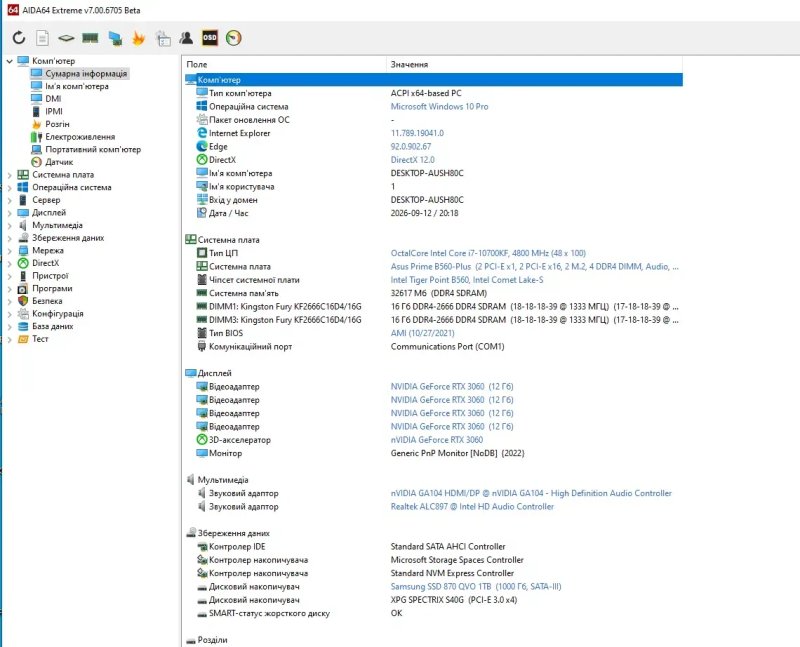Select DIMM3: Kingston Fury row
The image size is (800, 647).
[434, 320]
